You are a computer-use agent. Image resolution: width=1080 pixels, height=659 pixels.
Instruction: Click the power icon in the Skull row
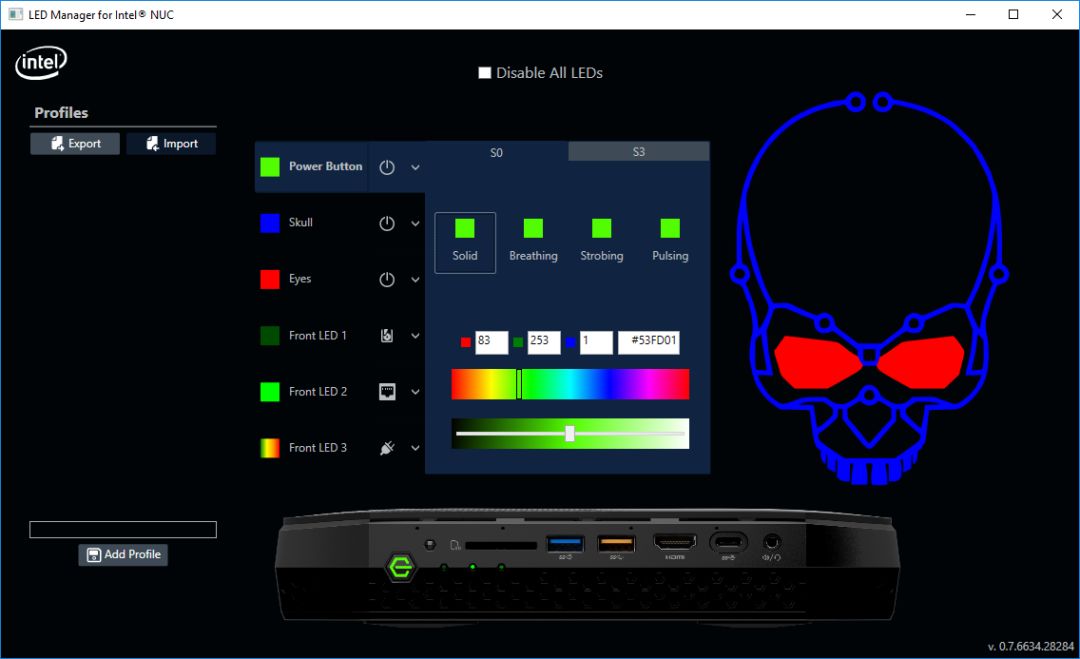pyautogui.click(x=387, y=223)
